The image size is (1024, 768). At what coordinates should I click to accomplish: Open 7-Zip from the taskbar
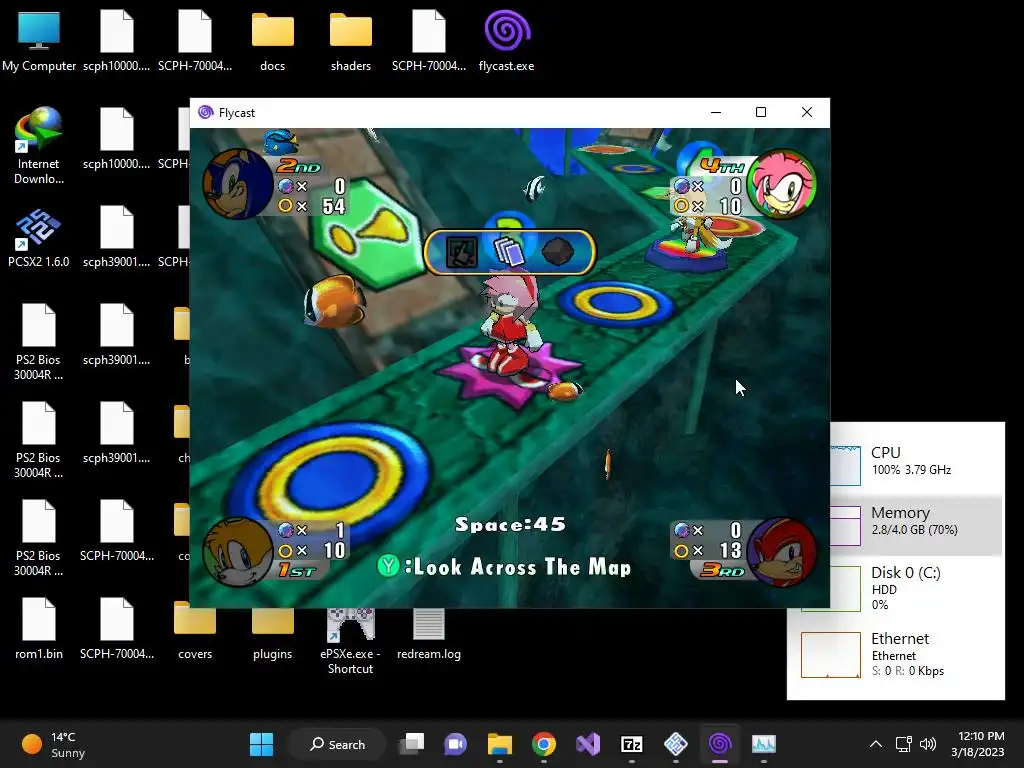pos(632,744)
